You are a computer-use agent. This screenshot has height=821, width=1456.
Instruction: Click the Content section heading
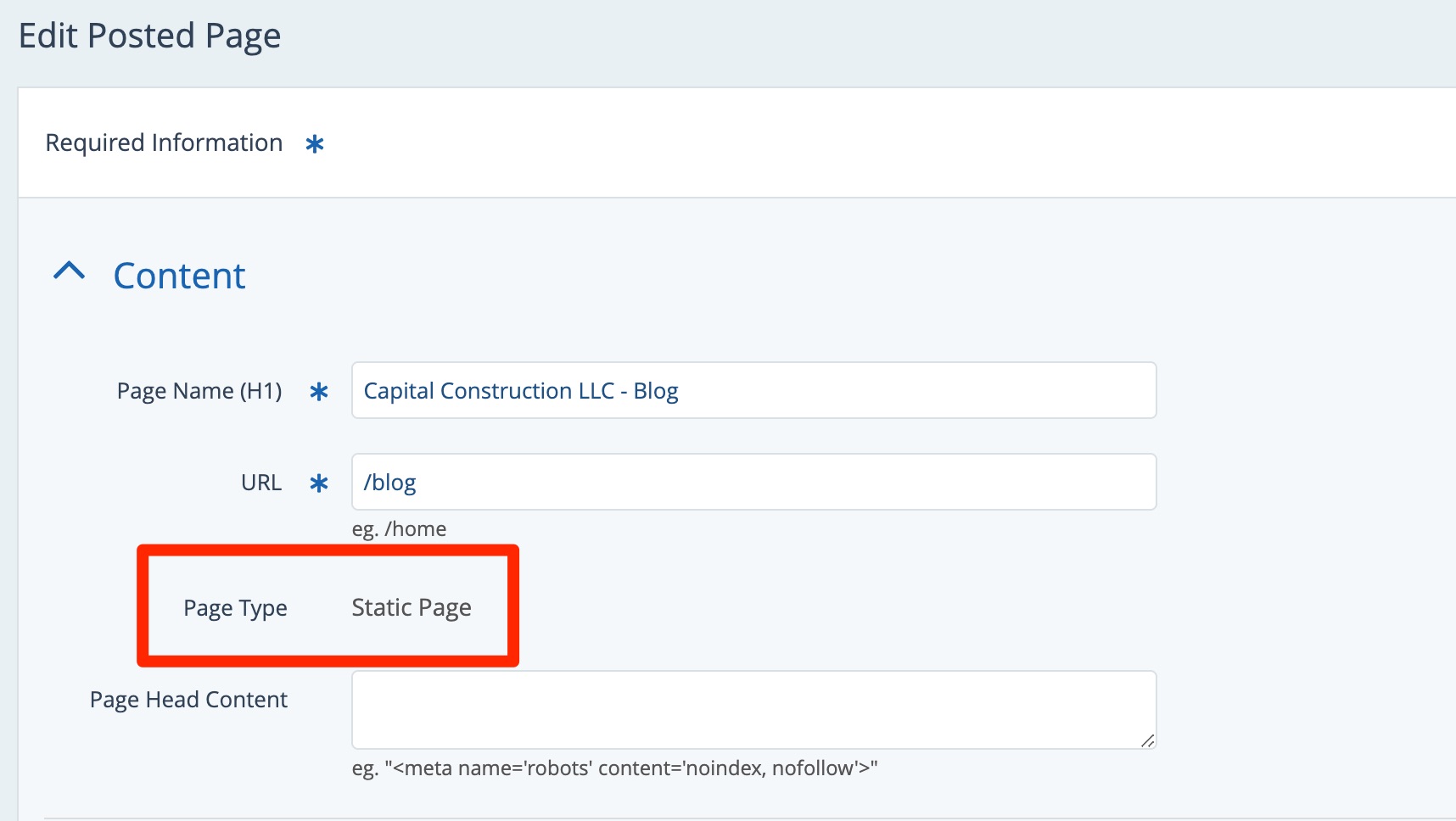coord(179,276)
